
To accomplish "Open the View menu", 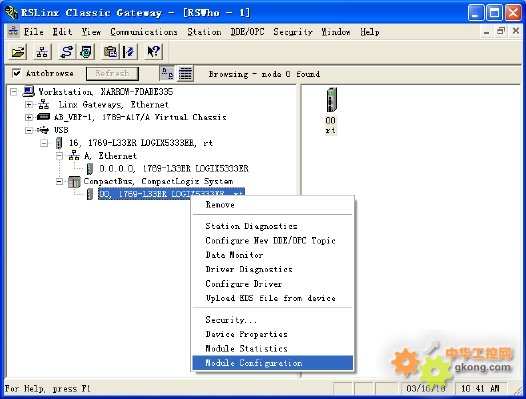I will click(91, 32).
